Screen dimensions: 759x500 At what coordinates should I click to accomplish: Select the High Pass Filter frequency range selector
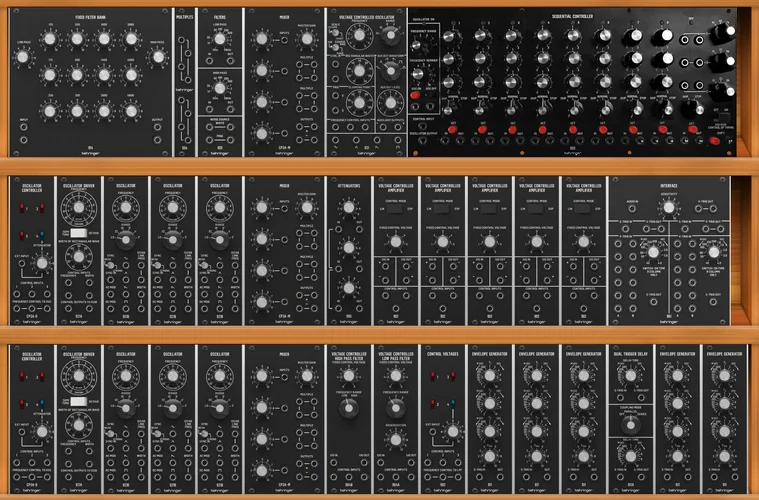point(349,408)
